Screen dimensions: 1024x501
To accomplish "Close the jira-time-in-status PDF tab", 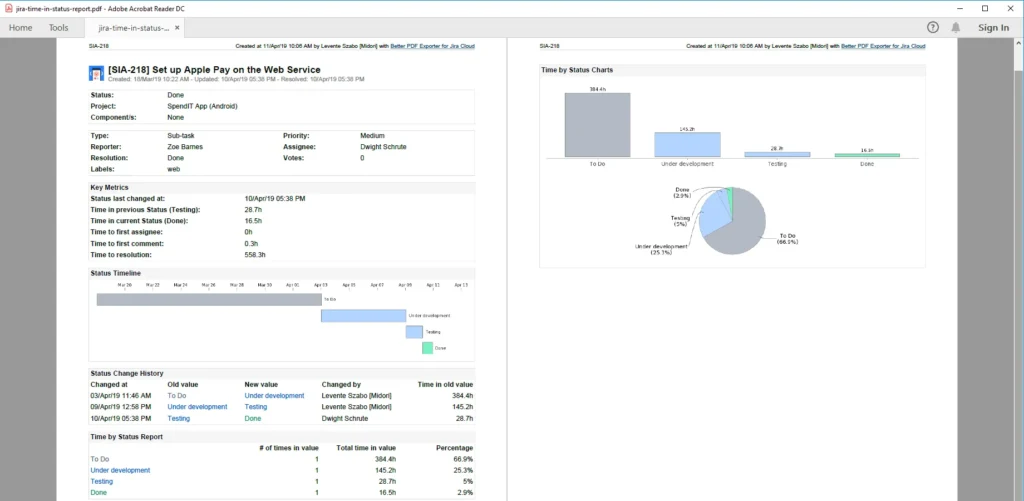I will (x=177, y=28).
